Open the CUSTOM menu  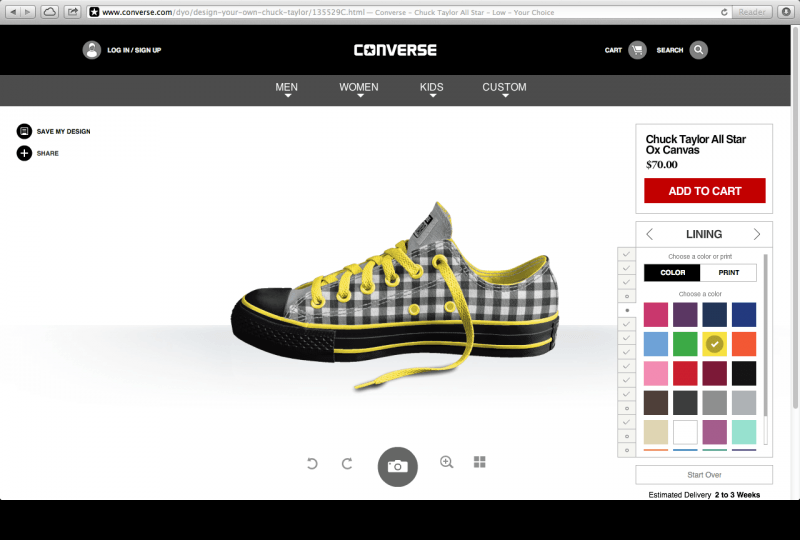click(x=505, y=89)
